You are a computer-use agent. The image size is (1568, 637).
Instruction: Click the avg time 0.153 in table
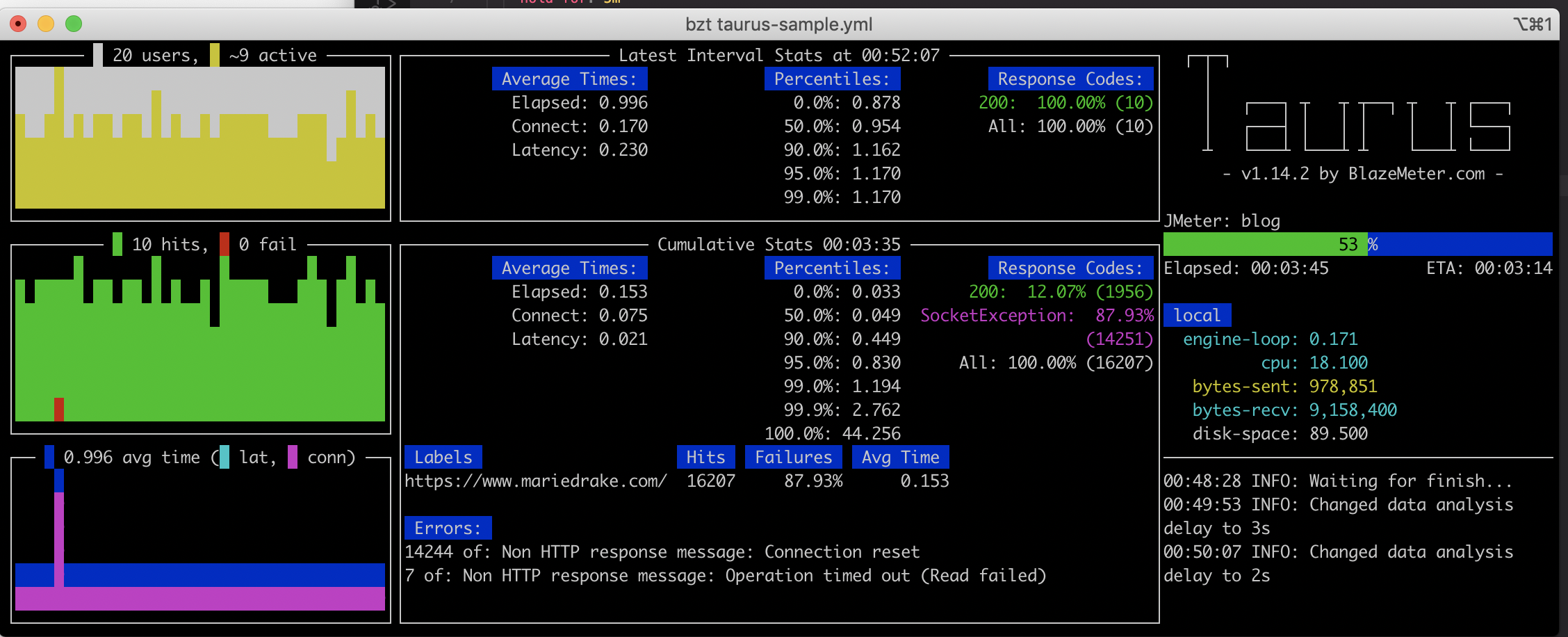[x=925, y=481]
